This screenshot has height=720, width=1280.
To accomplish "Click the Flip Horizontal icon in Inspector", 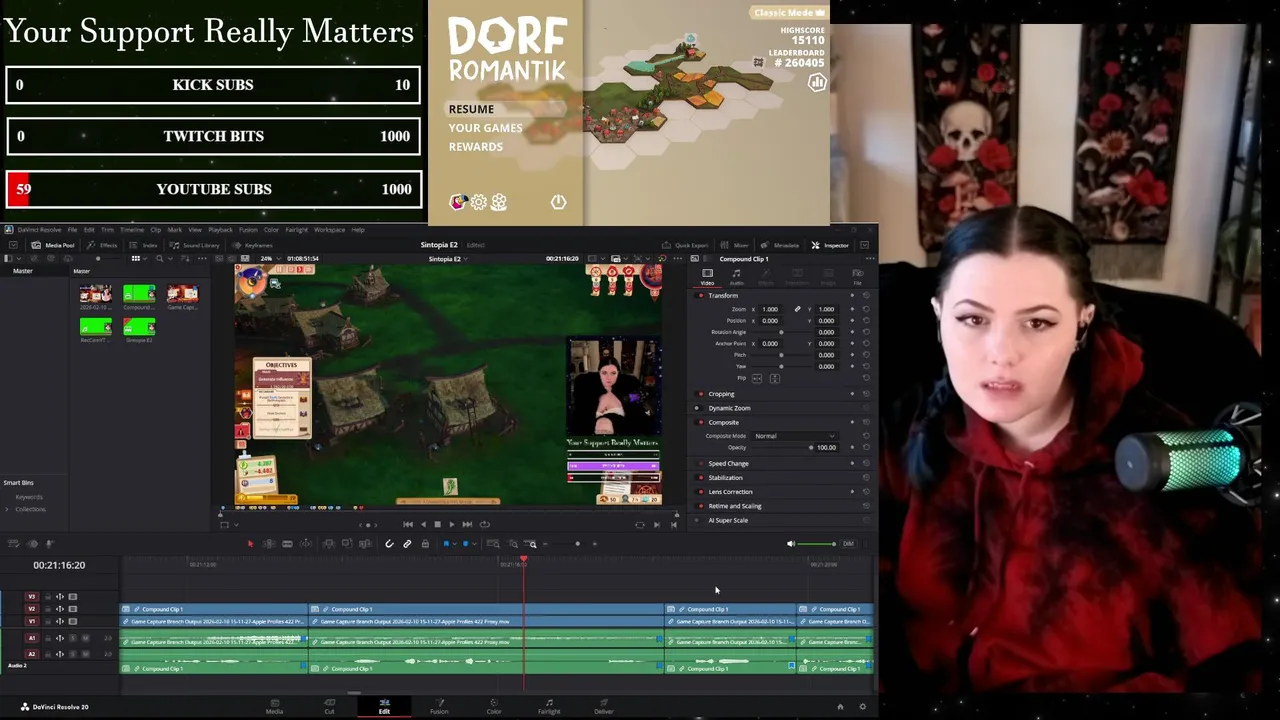I will click(757, 378).
